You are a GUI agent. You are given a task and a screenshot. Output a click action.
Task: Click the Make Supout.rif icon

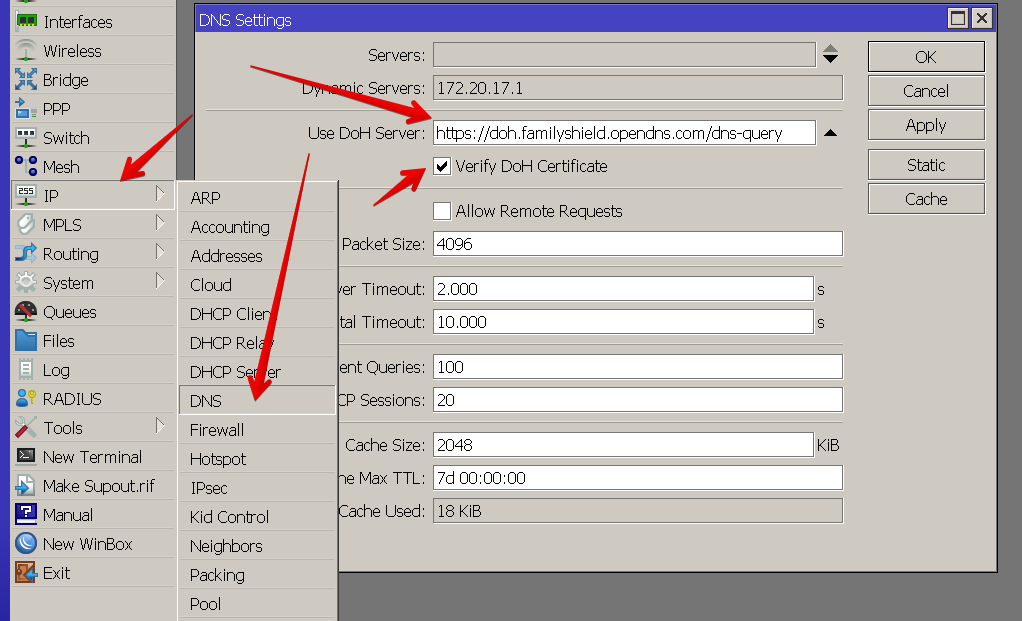26,485
